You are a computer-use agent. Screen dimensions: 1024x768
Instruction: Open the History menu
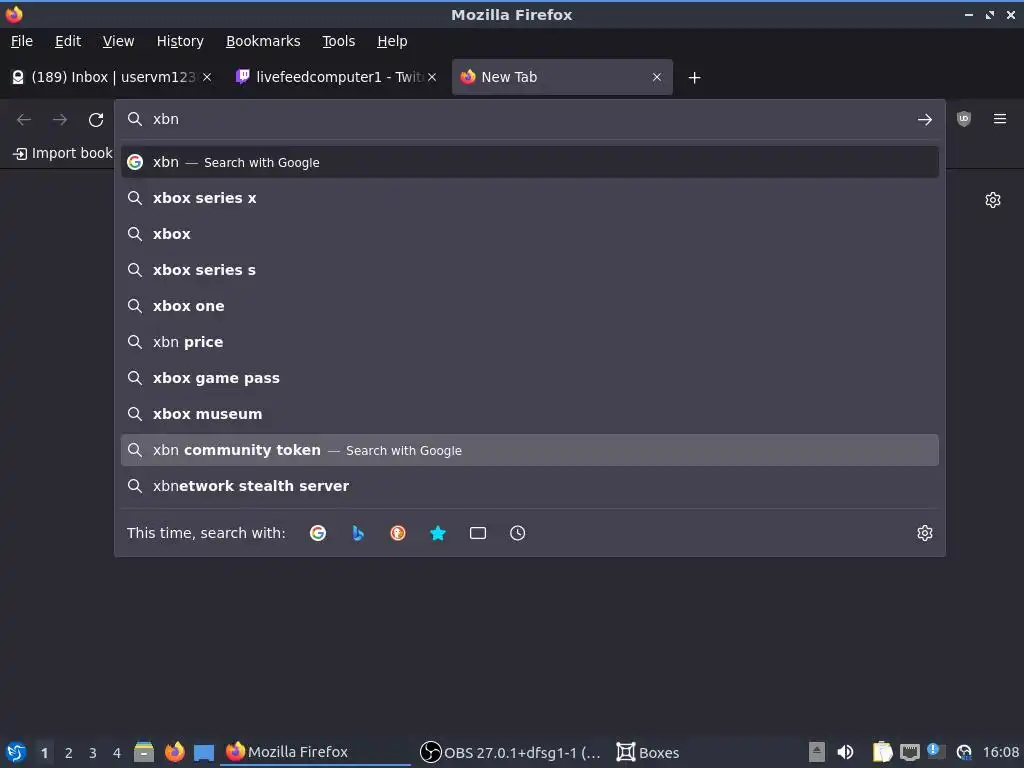click(x=180, y=41)
